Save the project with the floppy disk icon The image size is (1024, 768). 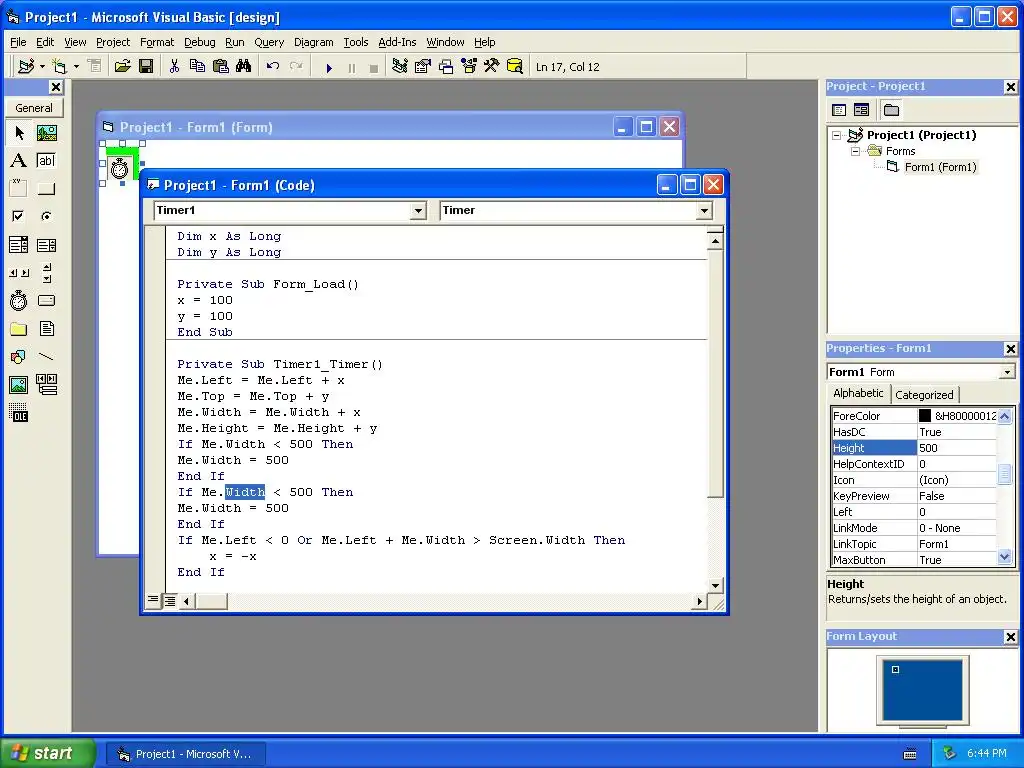pyautogui.click(x=146, y=66)
